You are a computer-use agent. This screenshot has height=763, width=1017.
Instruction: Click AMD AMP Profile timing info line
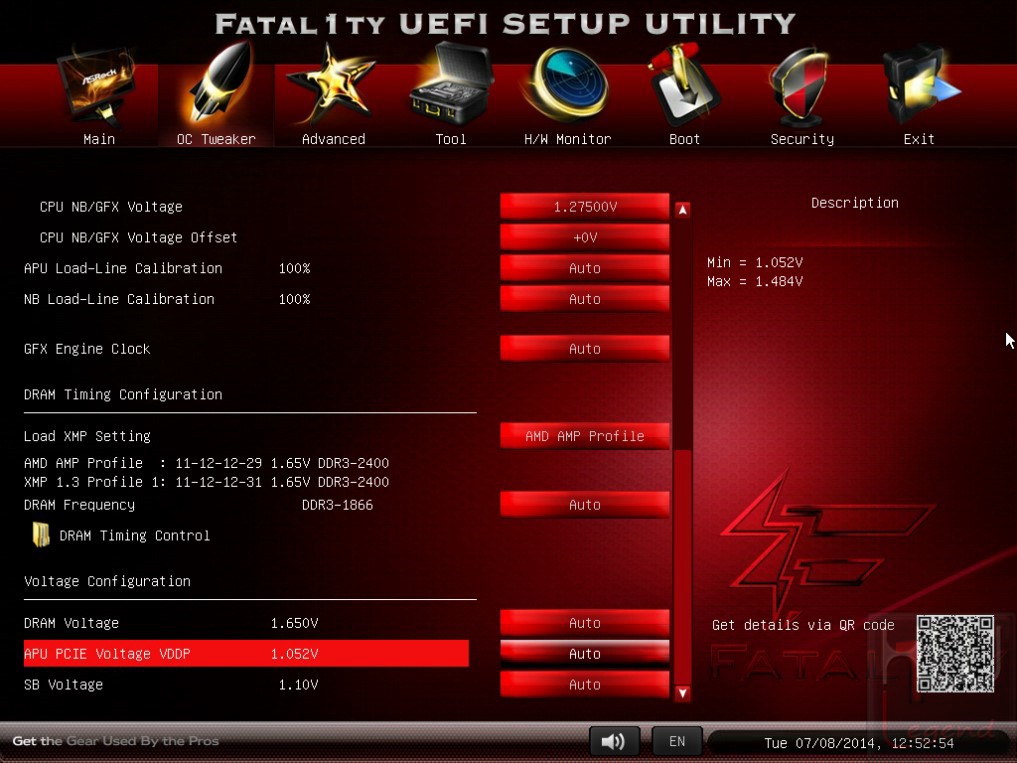coord(206,463)
